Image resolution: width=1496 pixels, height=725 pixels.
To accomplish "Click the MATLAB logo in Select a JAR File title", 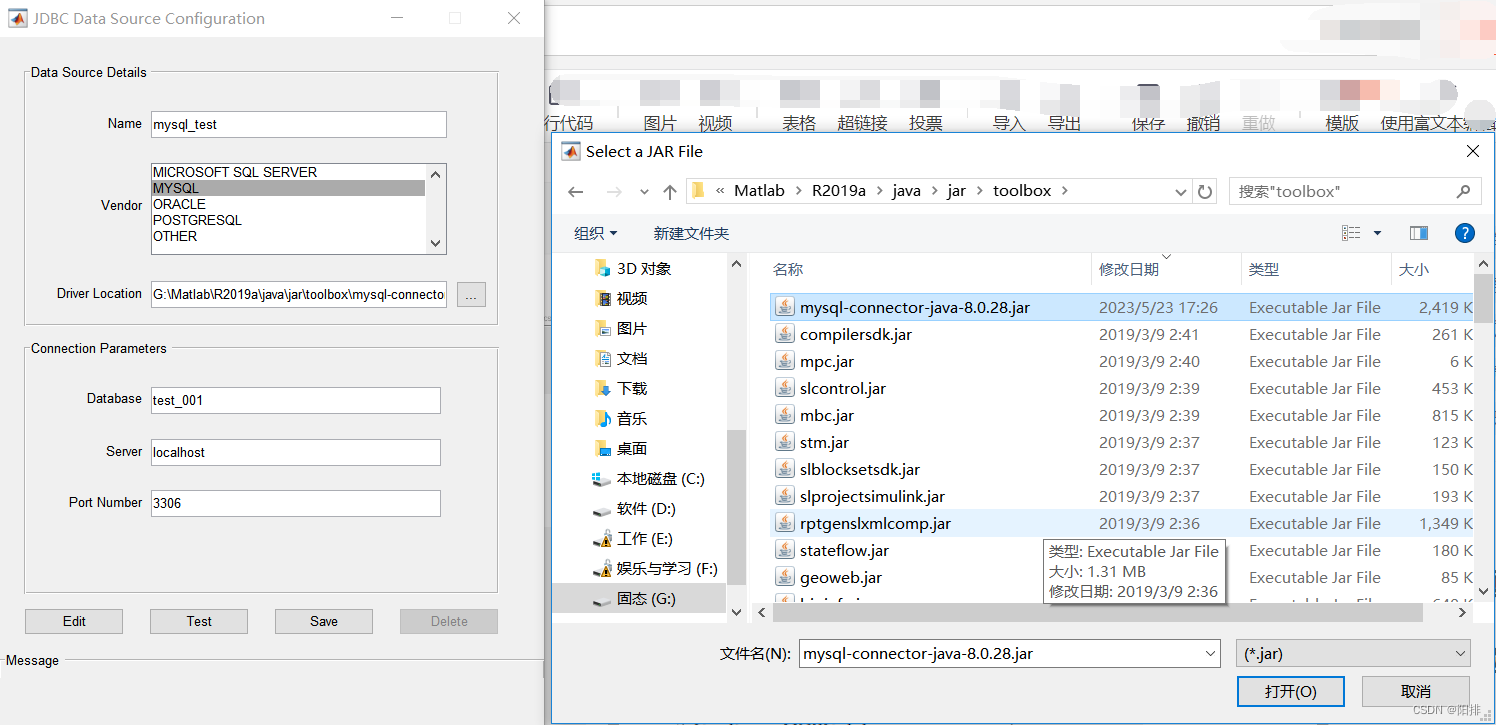I will (x=571, y=152).
